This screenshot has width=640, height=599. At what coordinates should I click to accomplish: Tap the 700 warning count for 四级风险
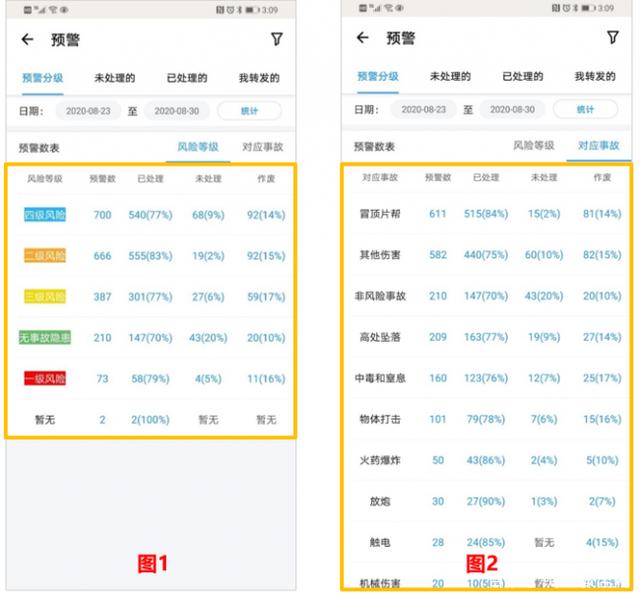pos(102,215)
